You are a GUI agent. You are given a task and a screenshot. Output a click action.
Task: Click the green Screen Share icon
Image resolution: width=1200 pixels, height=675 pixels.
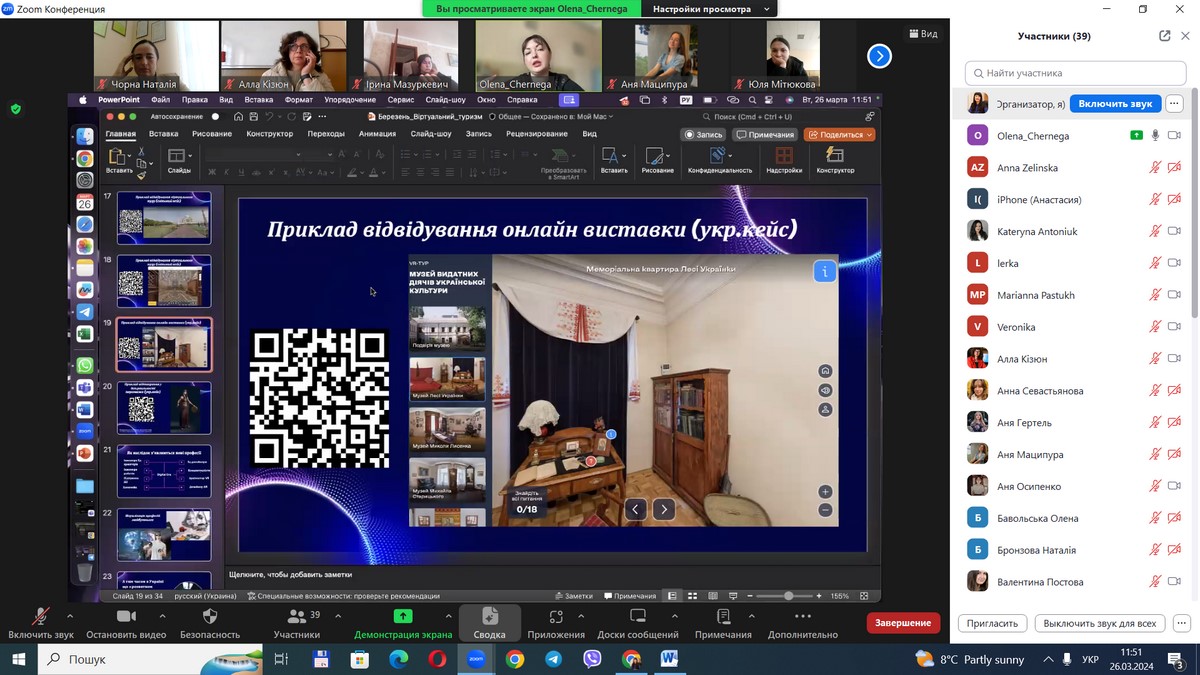coord(403,616)
